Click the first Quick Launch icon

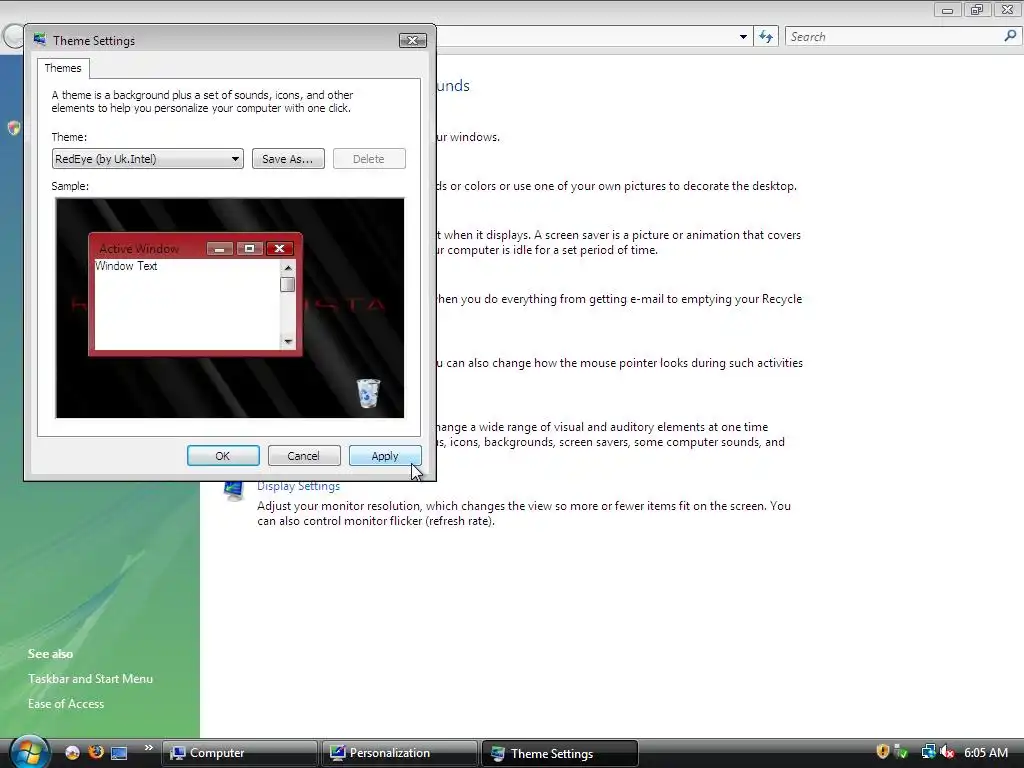(x=72, y=752)
